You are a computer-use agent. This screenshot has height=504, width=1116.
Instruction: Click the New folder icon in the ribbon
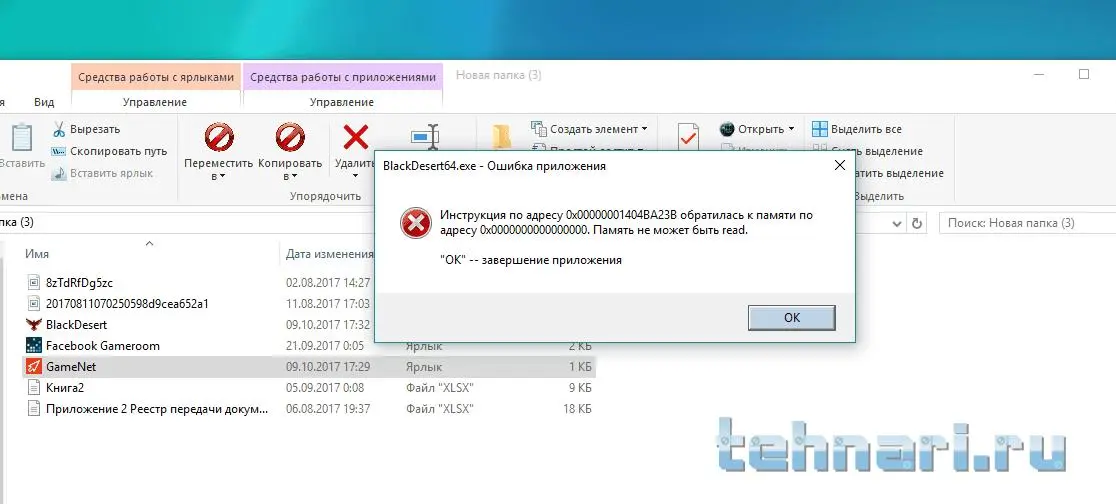point(501,137)
